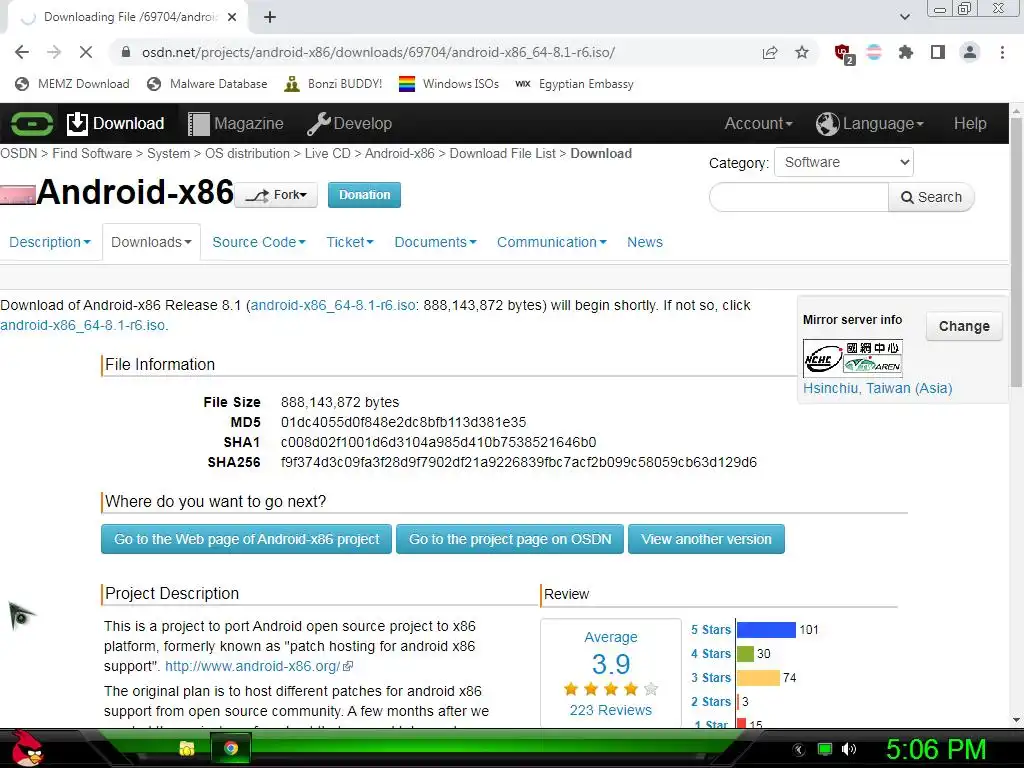Expand the Account menu
The height and width of the screenshot is (768, 1024).
pyautogui.click(x=758, y=123)
